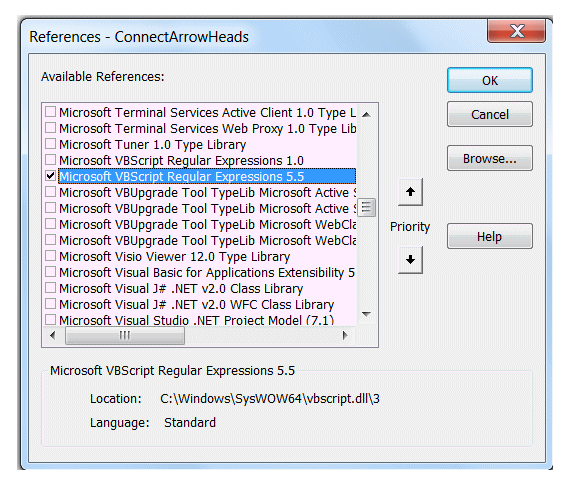Click the vertical scrollbar thumb
Screen dimensions: 575x492
point(366,208)
